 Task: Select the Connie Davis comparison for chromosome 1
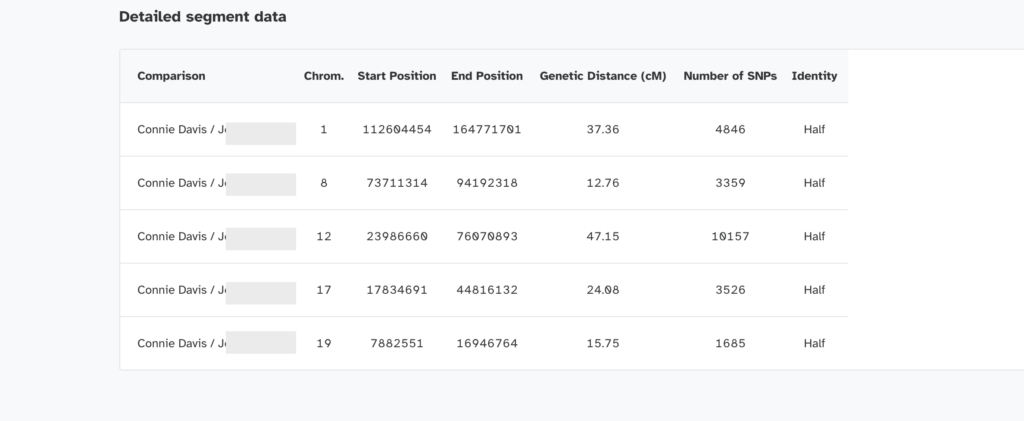point(182,130)
